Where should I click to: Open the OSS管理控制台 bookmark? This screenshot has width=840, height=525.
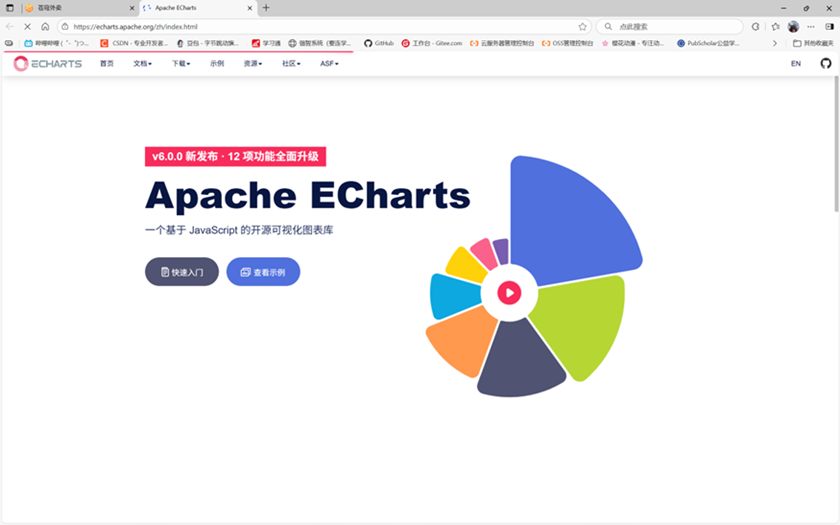[x=567, y=43]
